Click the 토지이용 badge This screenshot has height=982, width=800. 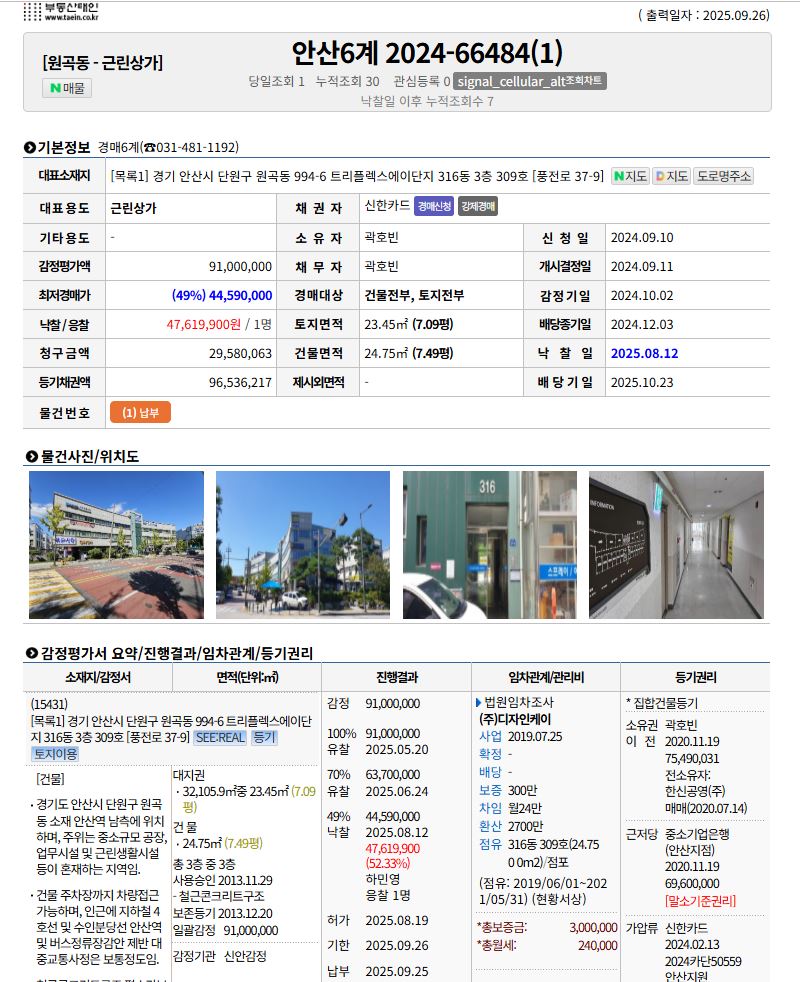[x=53, y=754]
